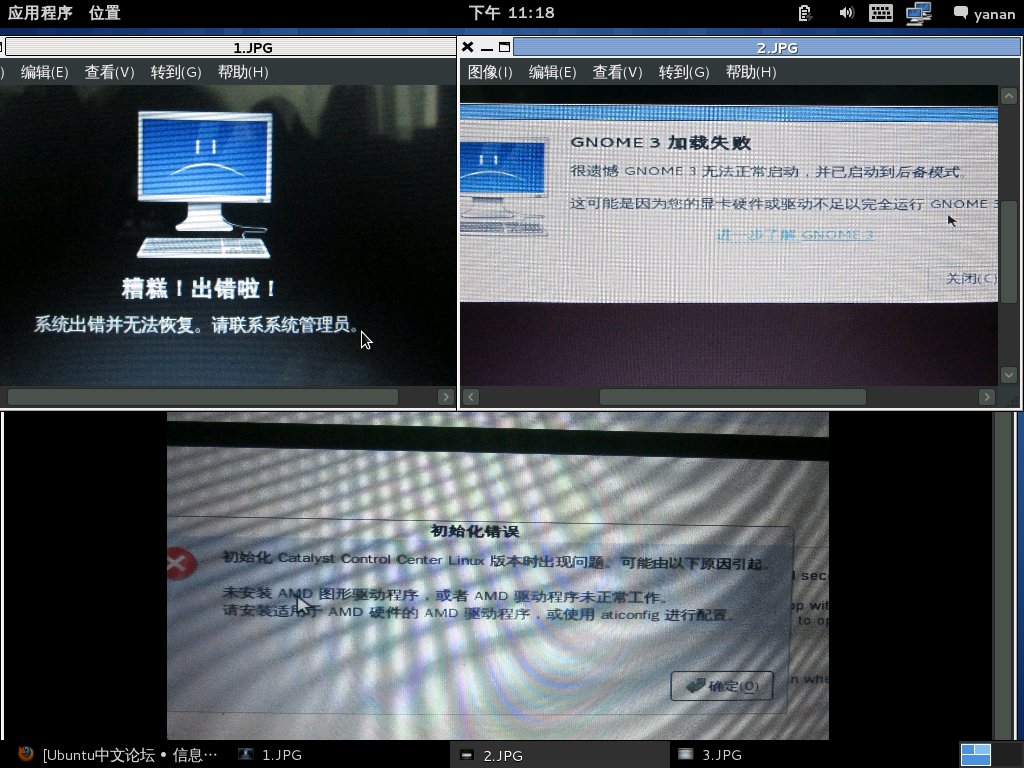This screenshot has height=768, width=1024.
Task: Maximize the 2.JPG window
Action: click(x=504, y=47)
